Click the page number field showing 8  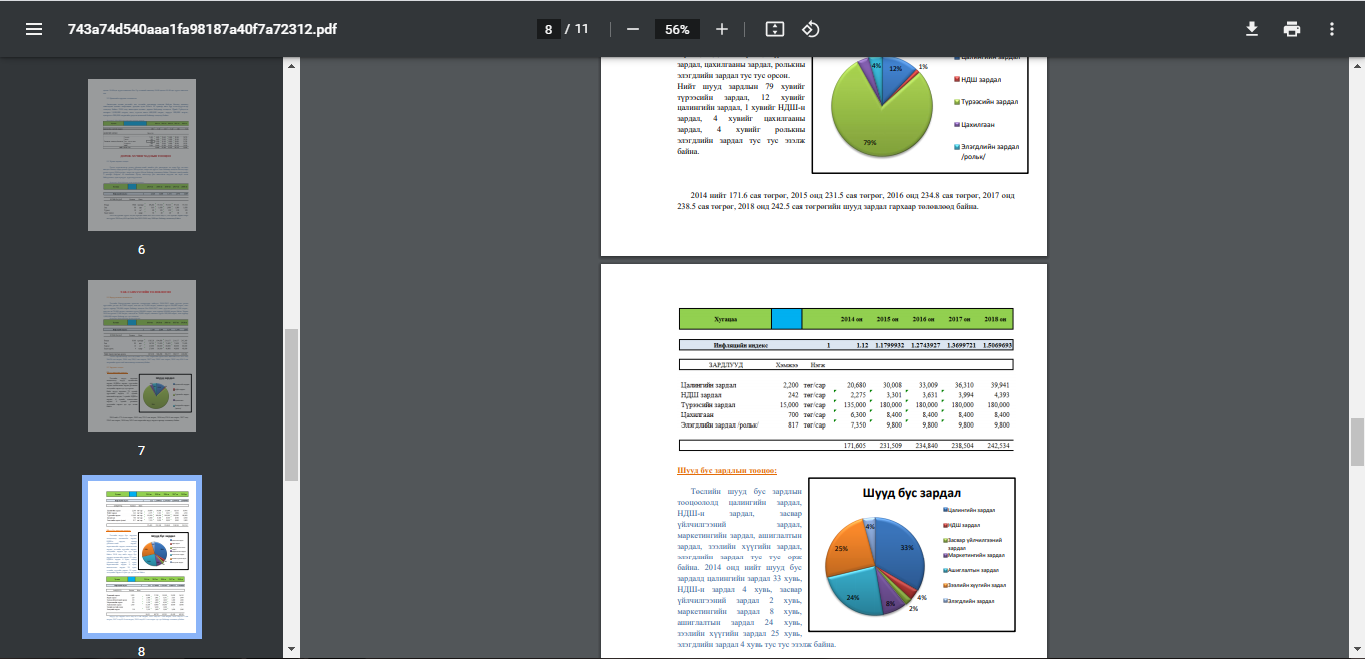(x=548, y=29)
